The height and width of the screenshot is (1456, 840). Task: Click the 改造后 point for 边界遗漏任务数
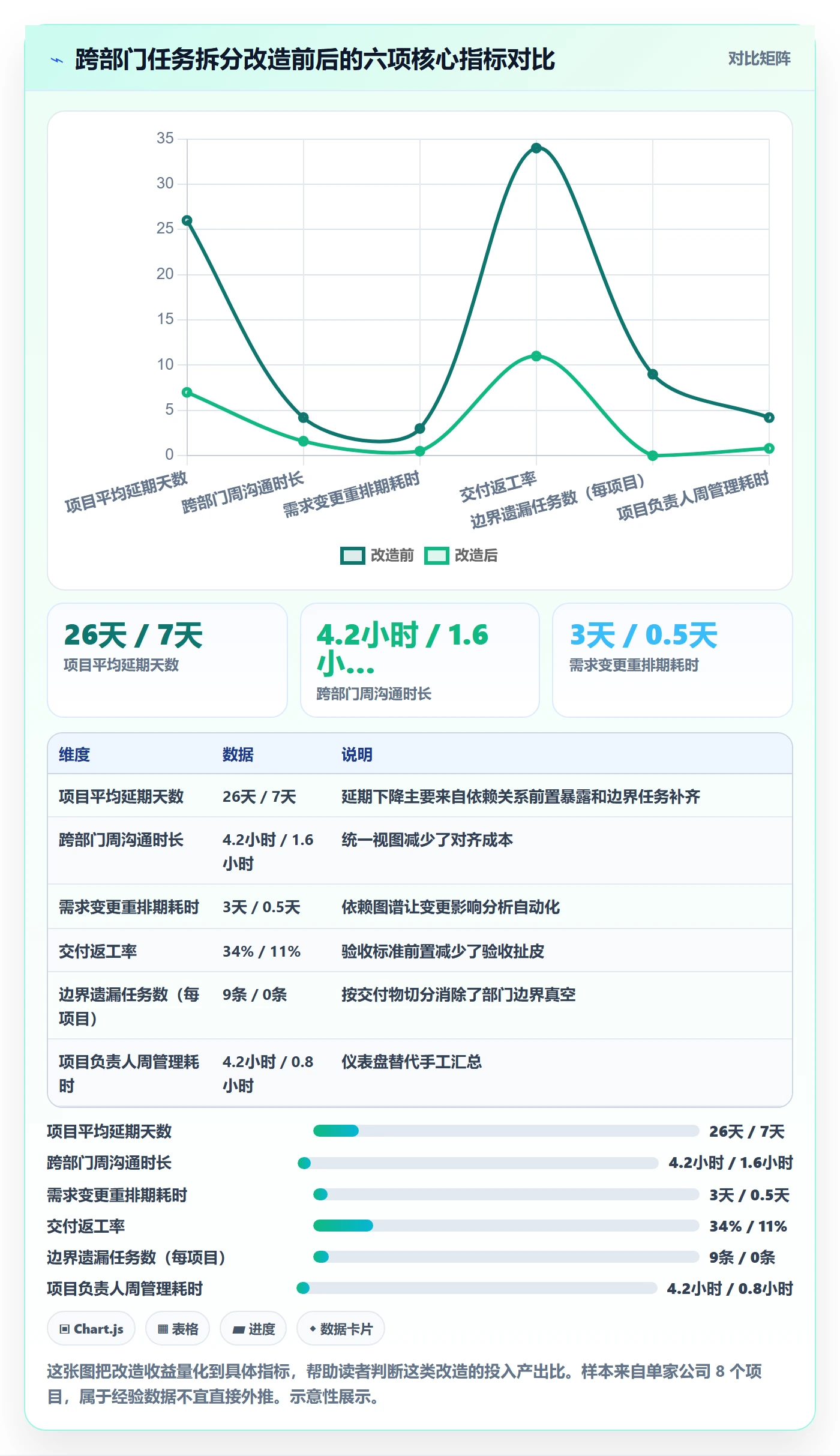pos(653,456)
